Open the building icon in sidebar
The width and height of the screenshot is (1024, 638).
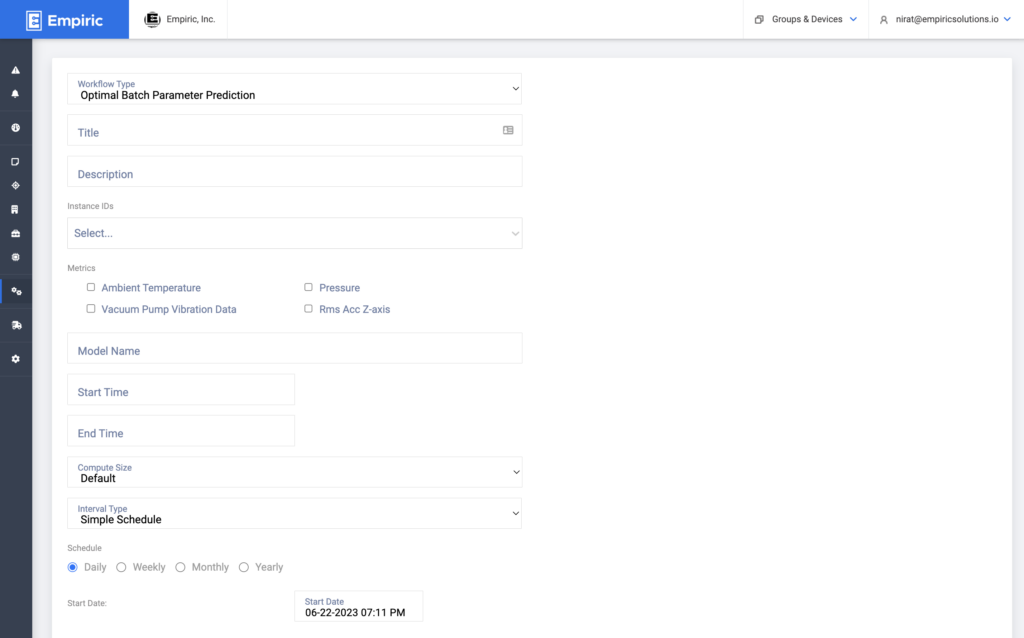click(x=16, y=210)
